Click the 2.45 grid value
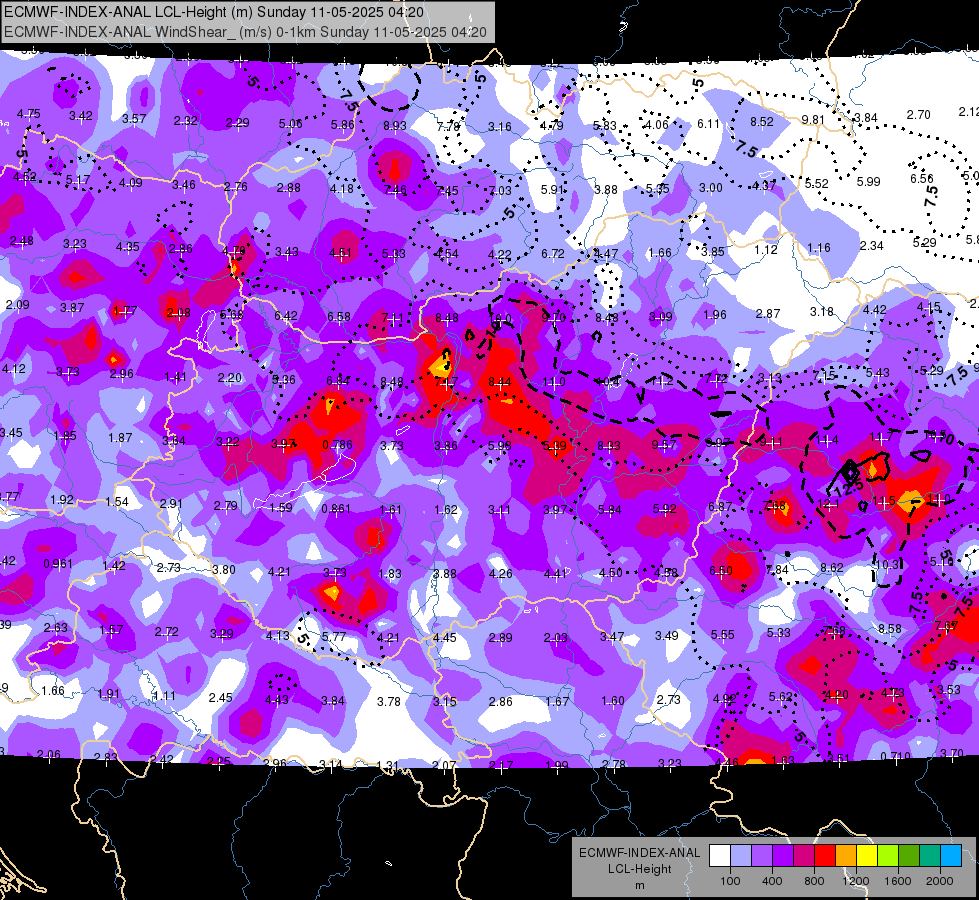 [x=220, y=698]
